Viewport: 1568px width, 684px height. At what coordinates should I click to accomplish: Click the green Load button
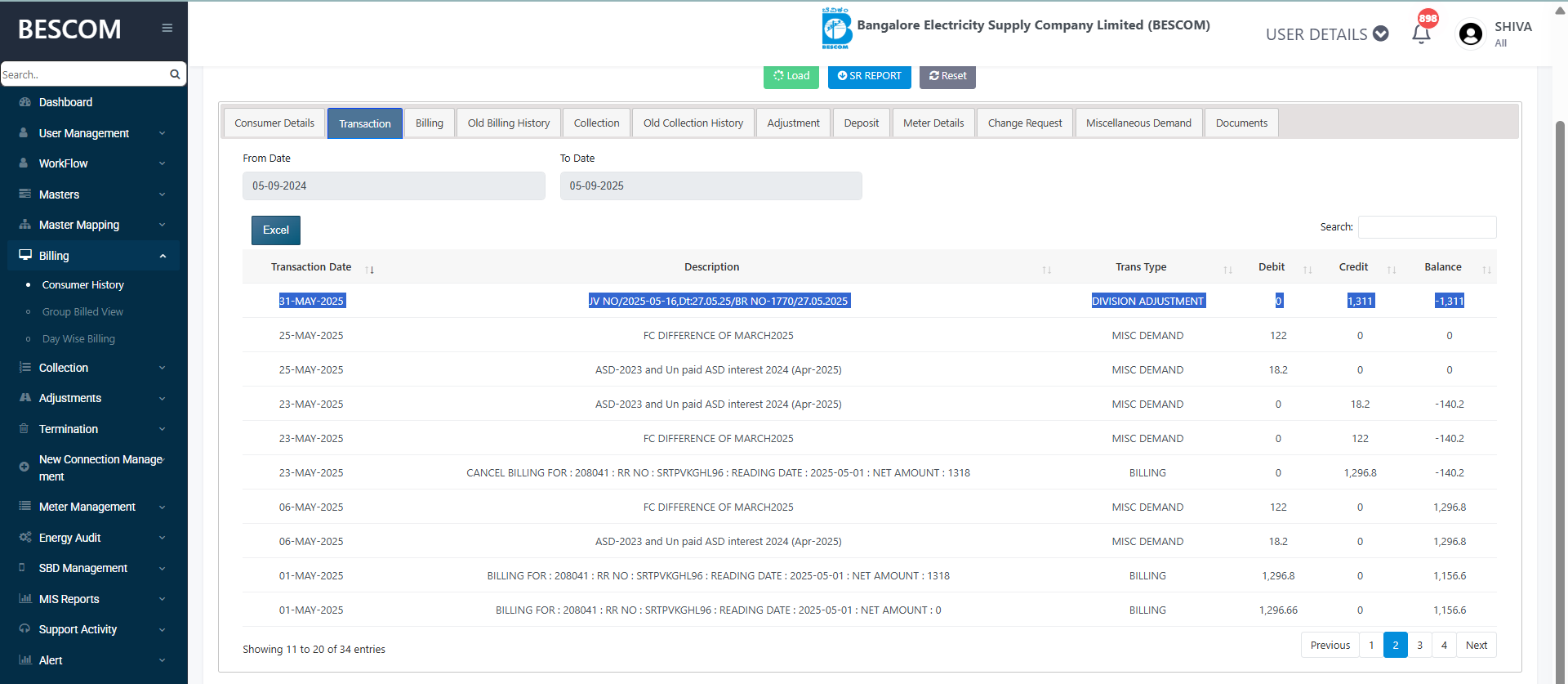[791, 76]
